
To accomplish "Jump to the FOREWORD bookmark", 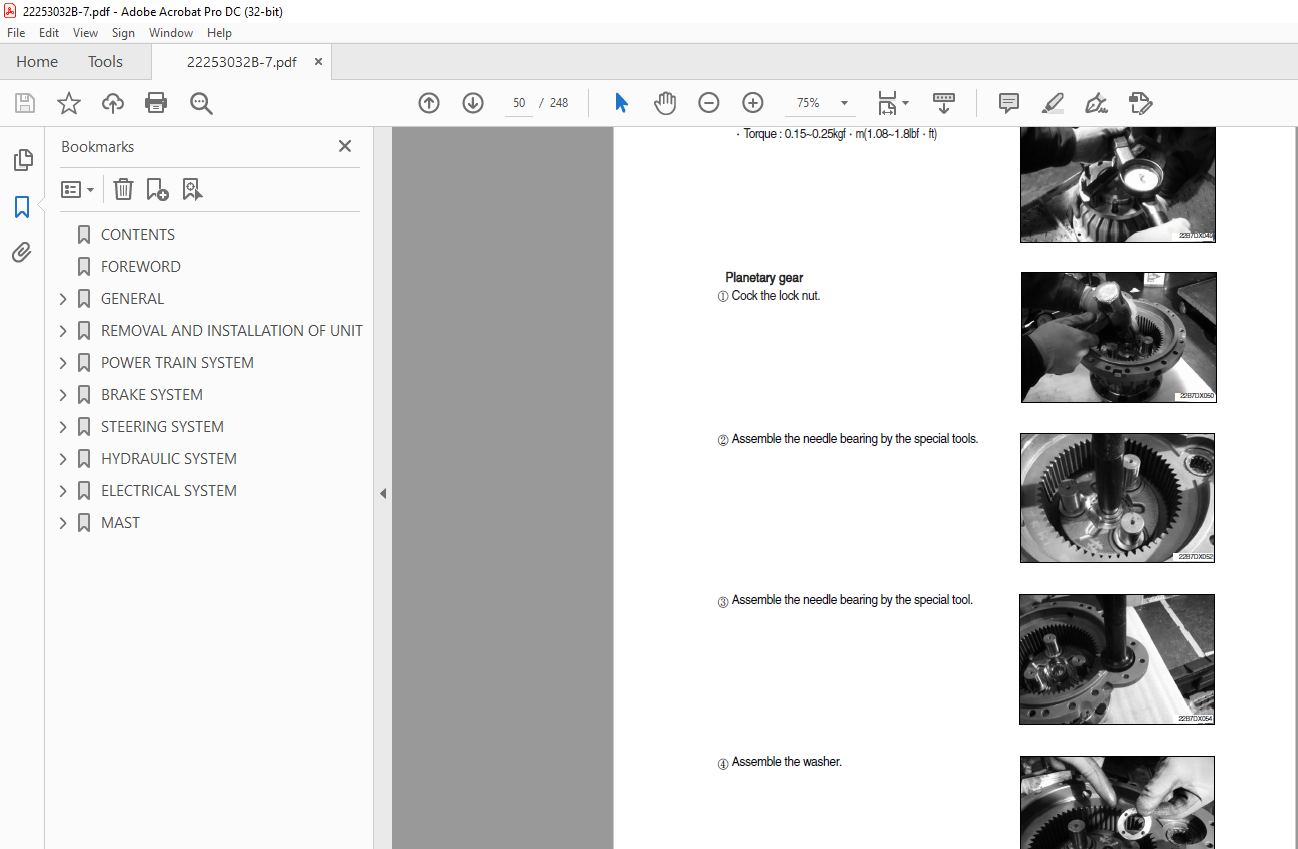I will tap(141, 267).
